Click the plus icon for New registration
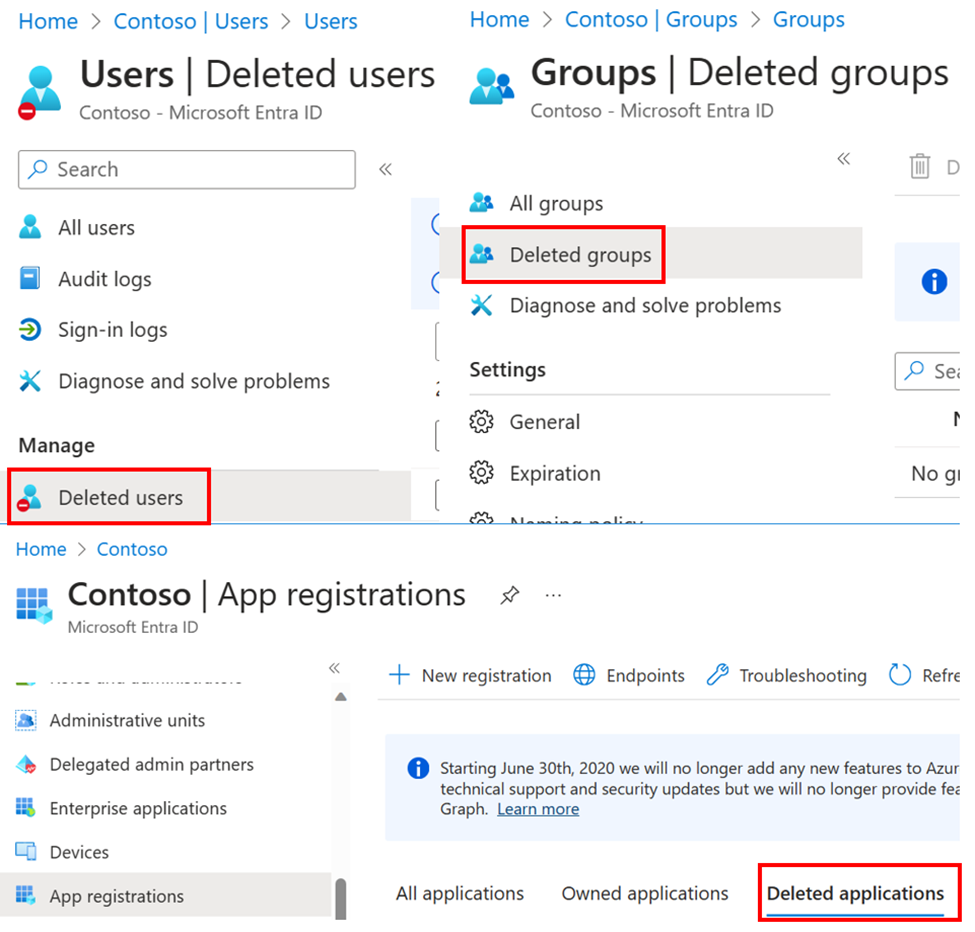This screenshot has height=932, width=975. [x=399, y=675]
